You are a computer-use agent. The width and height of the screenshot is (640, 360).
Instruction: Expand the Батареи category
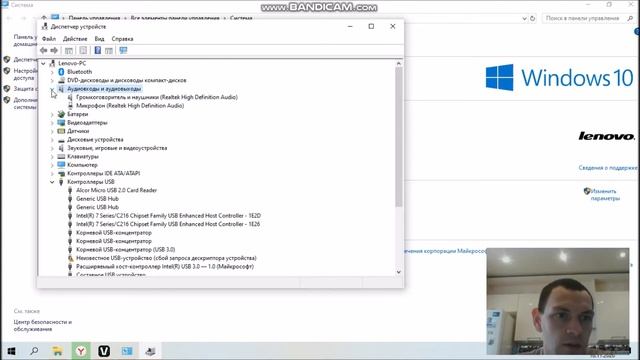pyautogui.click(x=52, y=114)
